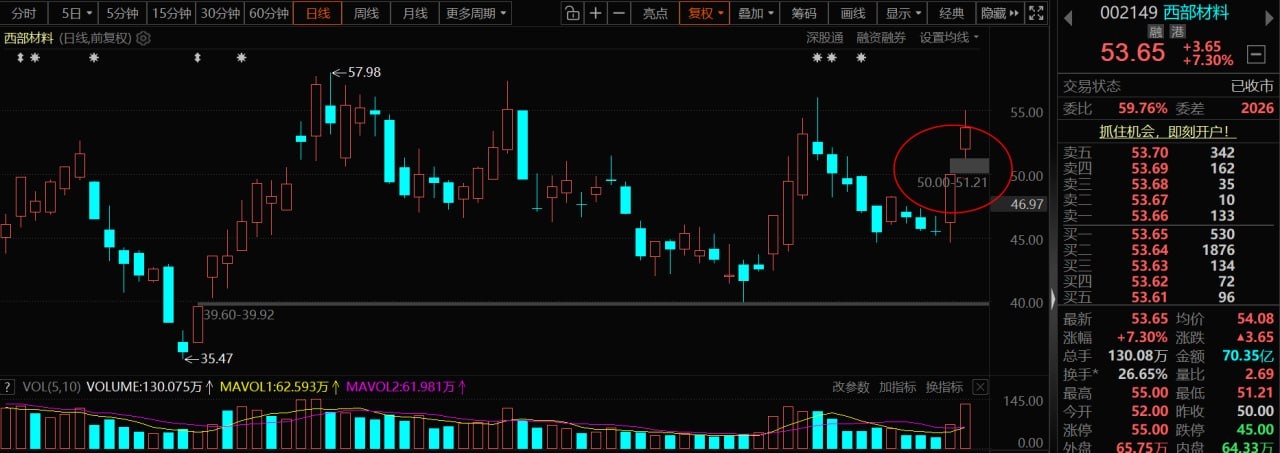
Task: Click the first event marker at chart top-left
Action: [x=20, y=58]
